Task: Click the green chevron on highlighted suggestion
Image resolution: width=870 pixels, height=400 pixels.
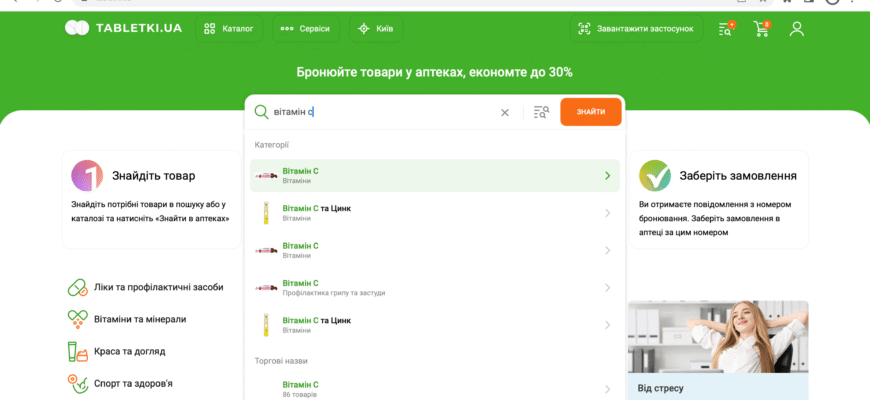Action: (608, 175)
